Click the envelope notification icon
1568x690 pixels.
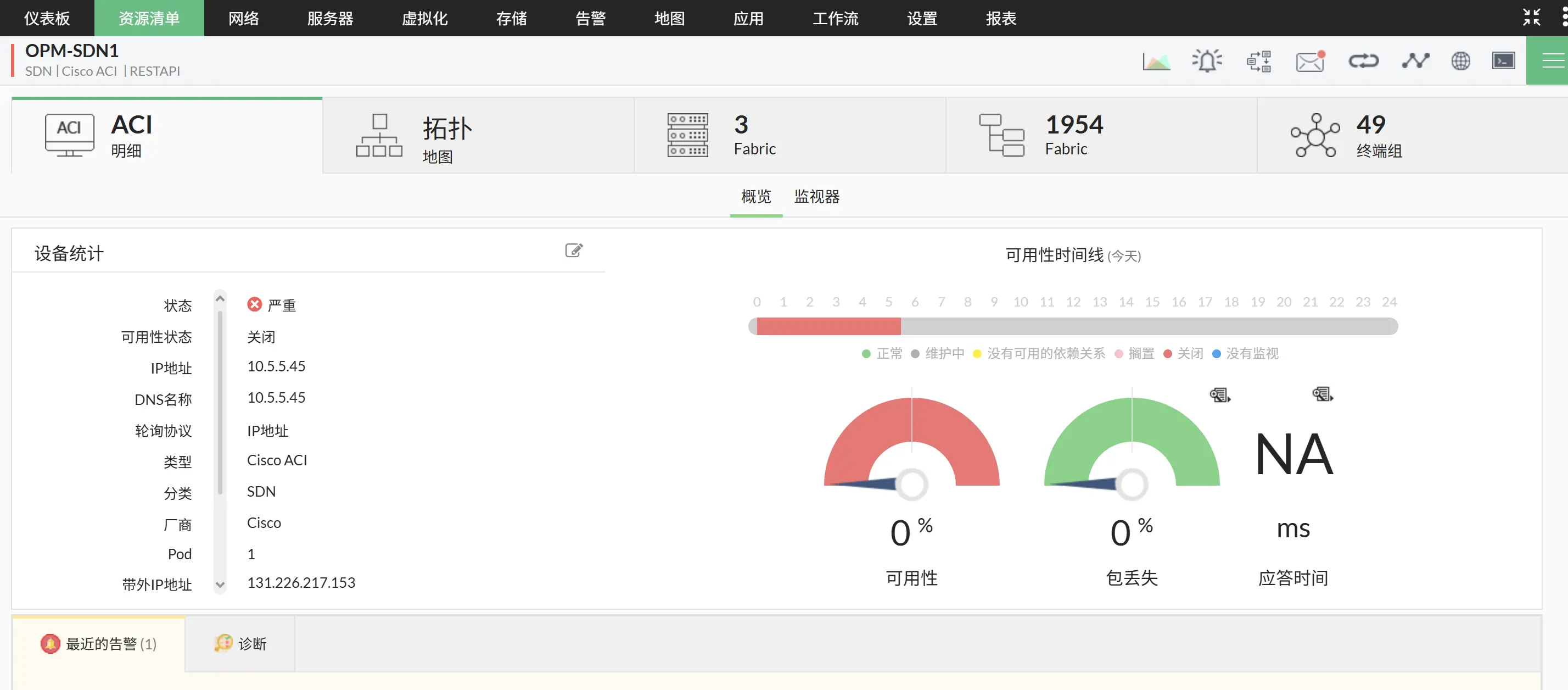[1310, 61]
